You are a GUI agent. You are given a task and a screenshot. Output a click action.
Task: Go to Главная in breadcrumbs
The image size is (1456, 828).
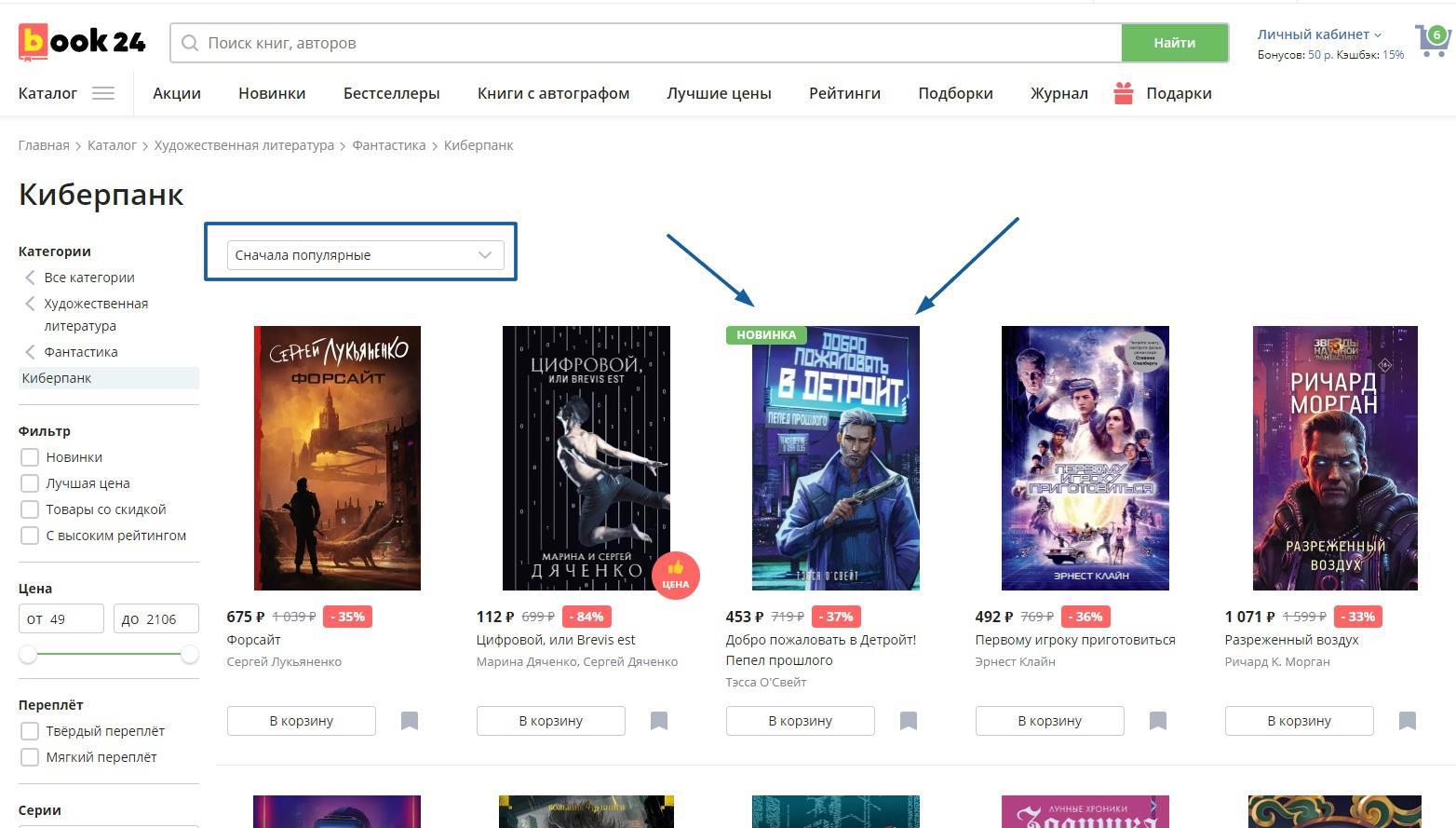(44, 145)
